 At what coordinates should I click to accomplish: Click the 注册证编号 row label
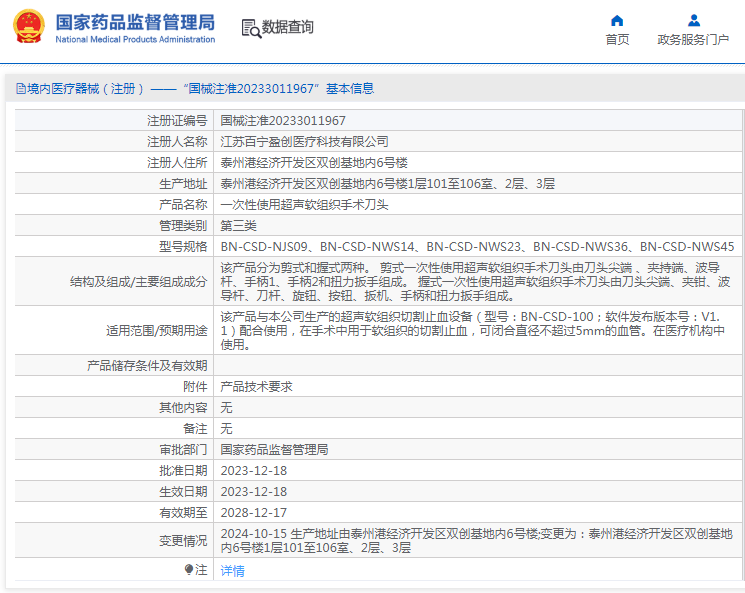[177, 121]
